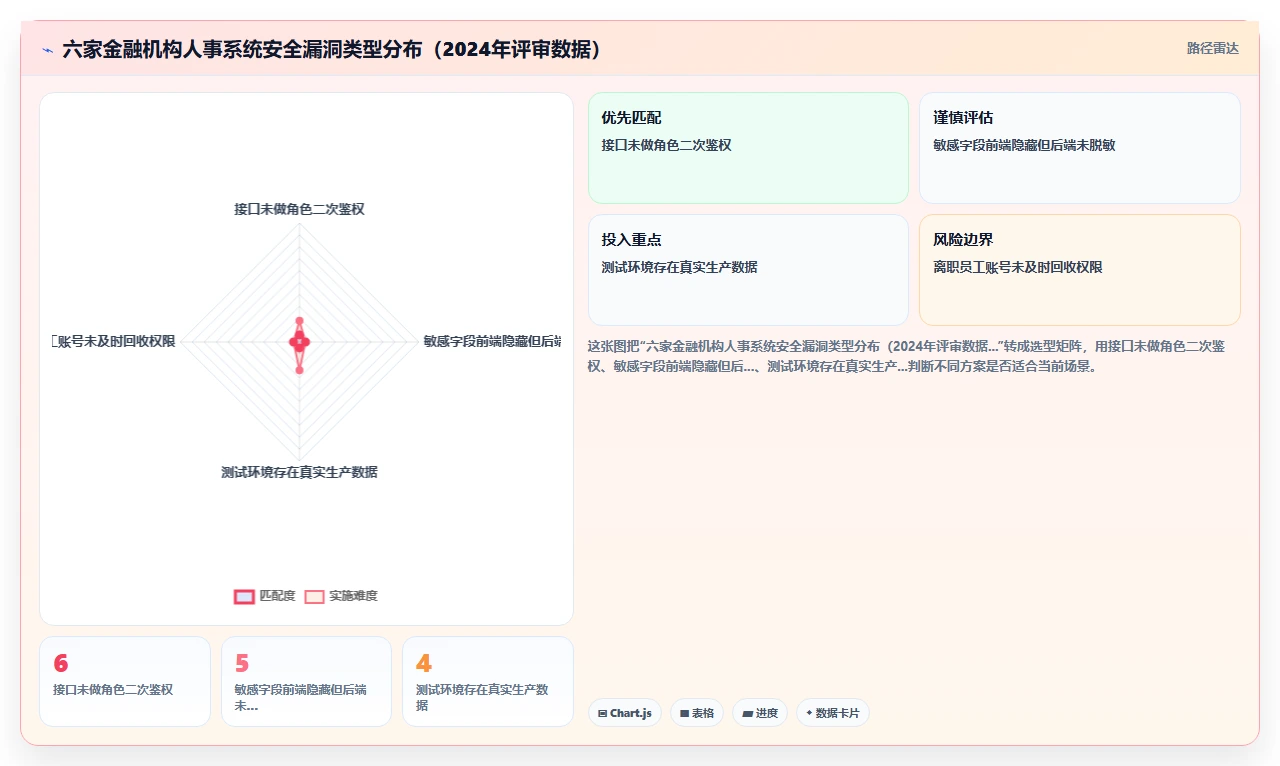
Task: Click the radar axis label 测试环境存在真实生产数据
Action: coord(299,472)
